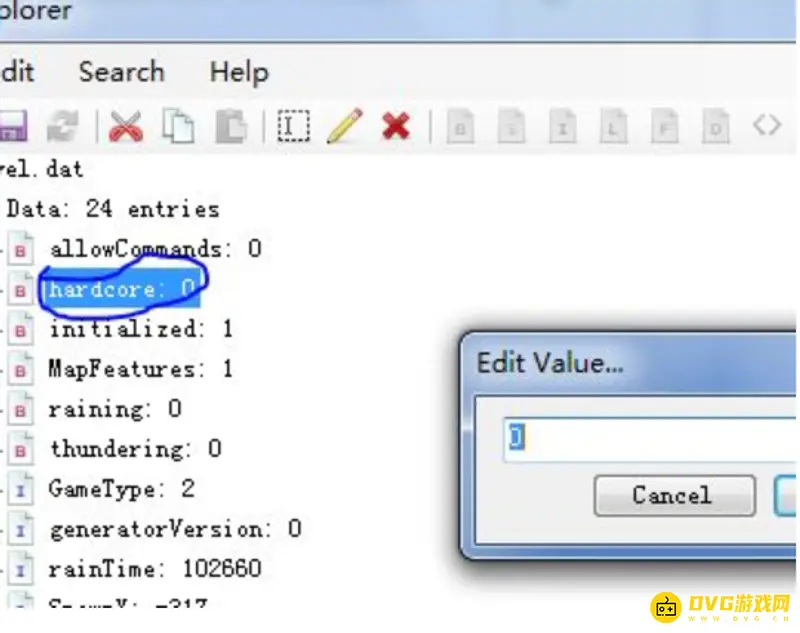This screenshot has height=633, width=800.
Task: Click the Paste clipboard icon
Action: pos(232,126)
